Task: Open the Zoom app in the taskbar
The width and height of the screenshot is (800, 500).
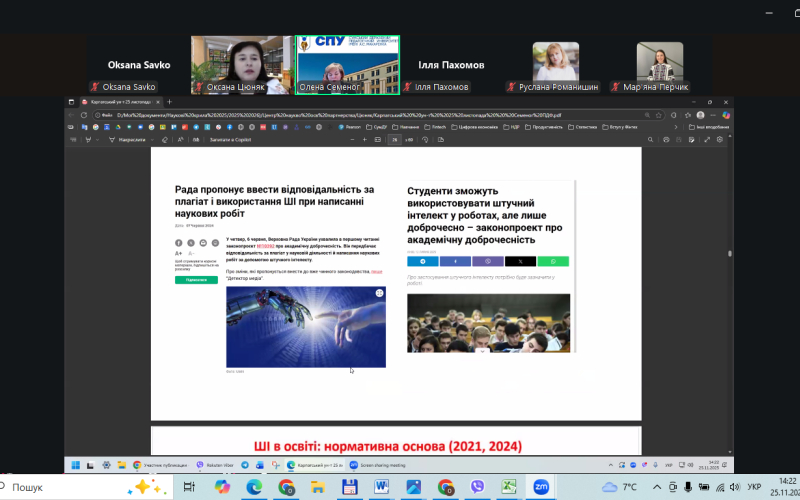Action: [541, 487]
